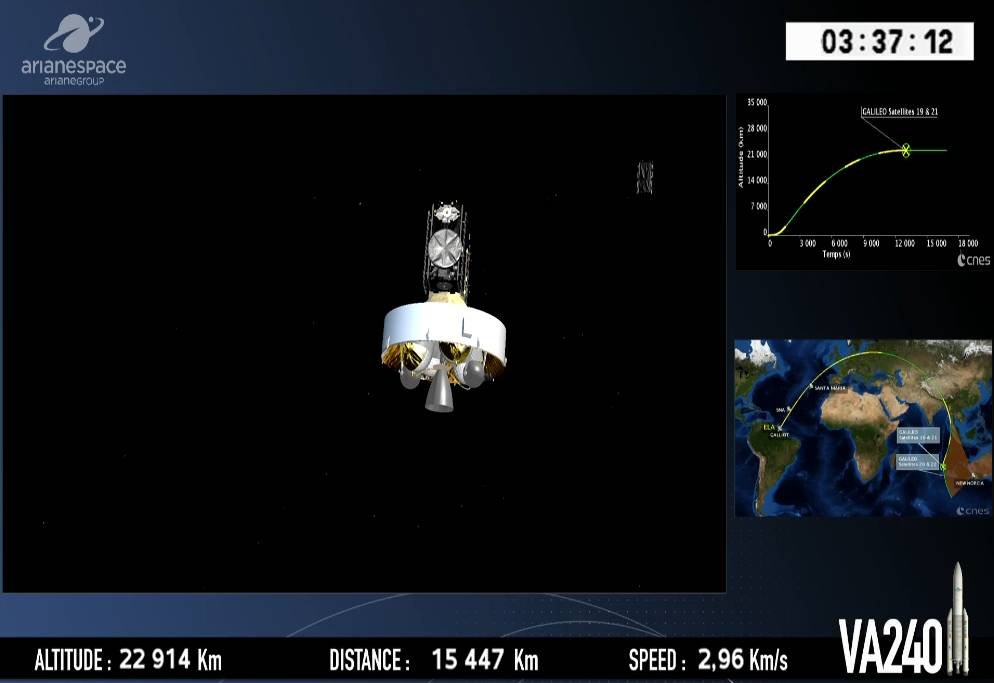Image resolution: width=994 pixels, height=683 pixels.
Task: Click the 18 000 time axis tick
Action: pos(968,244)
